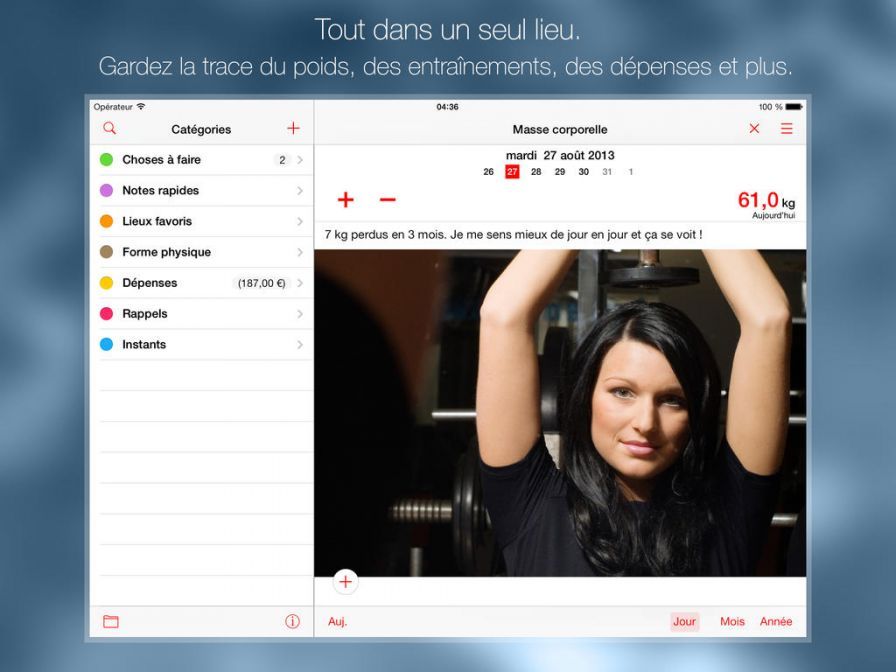Image resolution: width=896 pixels, height=672 pixels.
Task: Tap the Wi-Fi indicator in the status bar
Action: tap(142, 106)
